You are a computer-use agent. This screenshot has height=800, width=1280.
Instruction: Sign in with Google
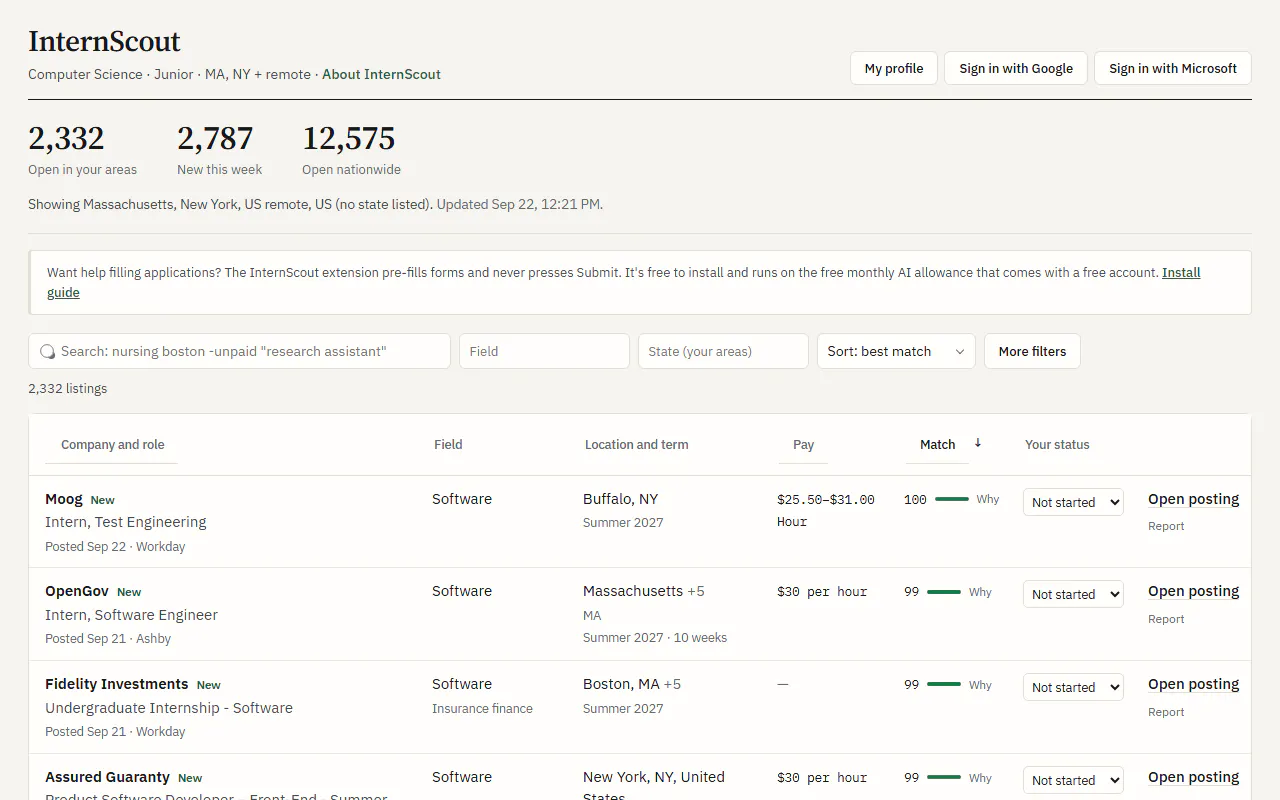click(1016, 68)
